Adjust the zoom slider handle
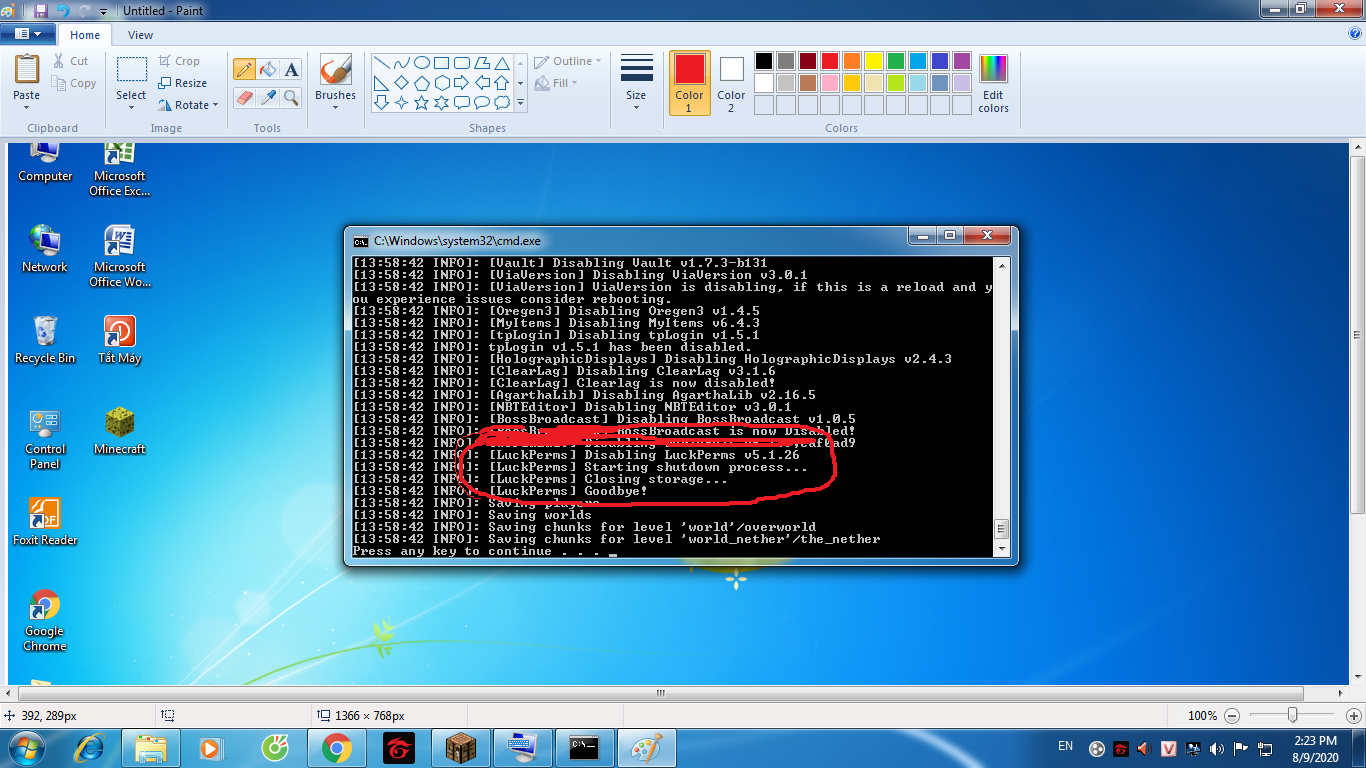Image resolution: width=1366 pixels, height=768 pixels. [x=1293, y=716]
